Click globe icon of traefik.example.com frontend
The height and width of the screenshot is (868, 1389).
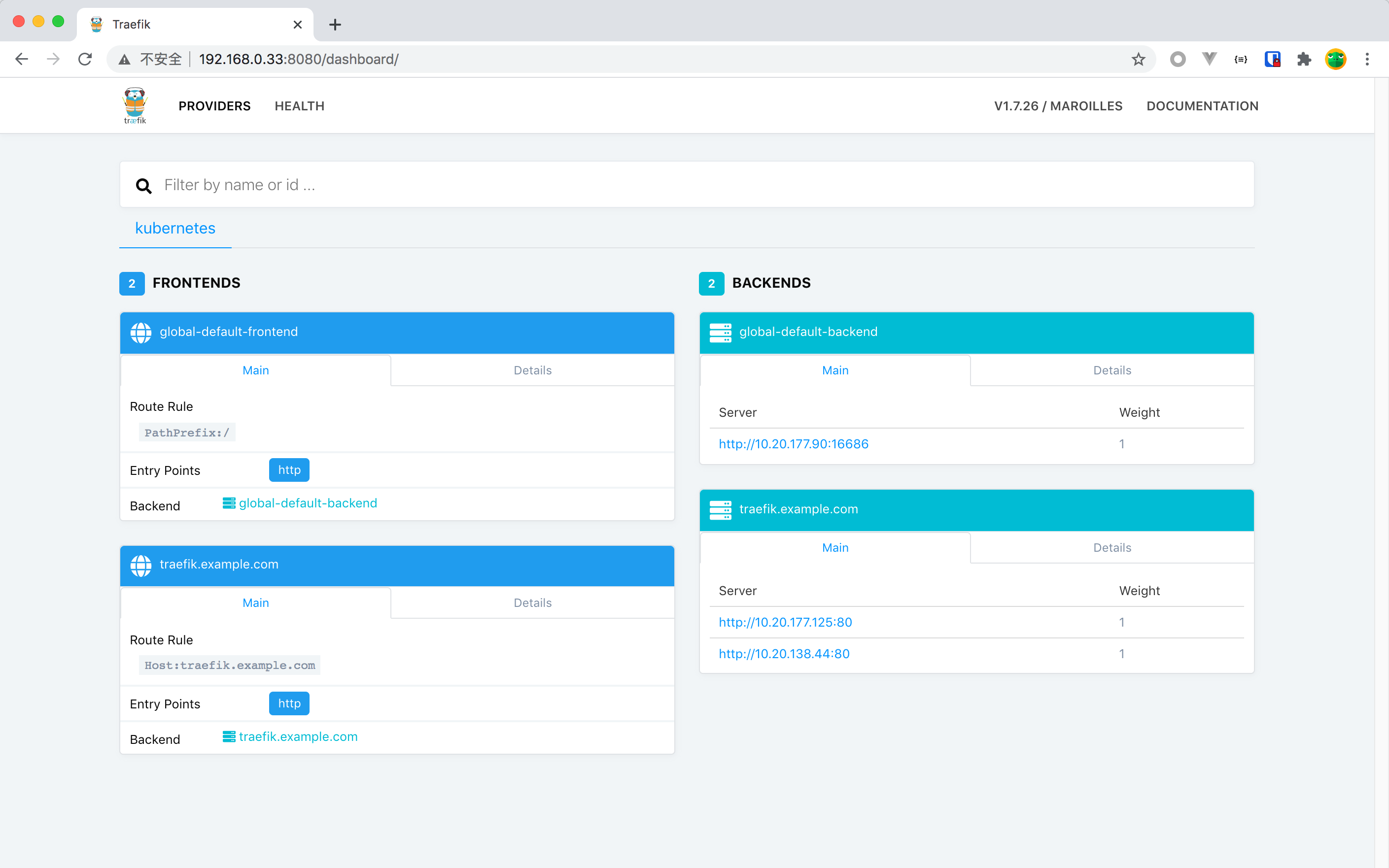tap(141, 565)
